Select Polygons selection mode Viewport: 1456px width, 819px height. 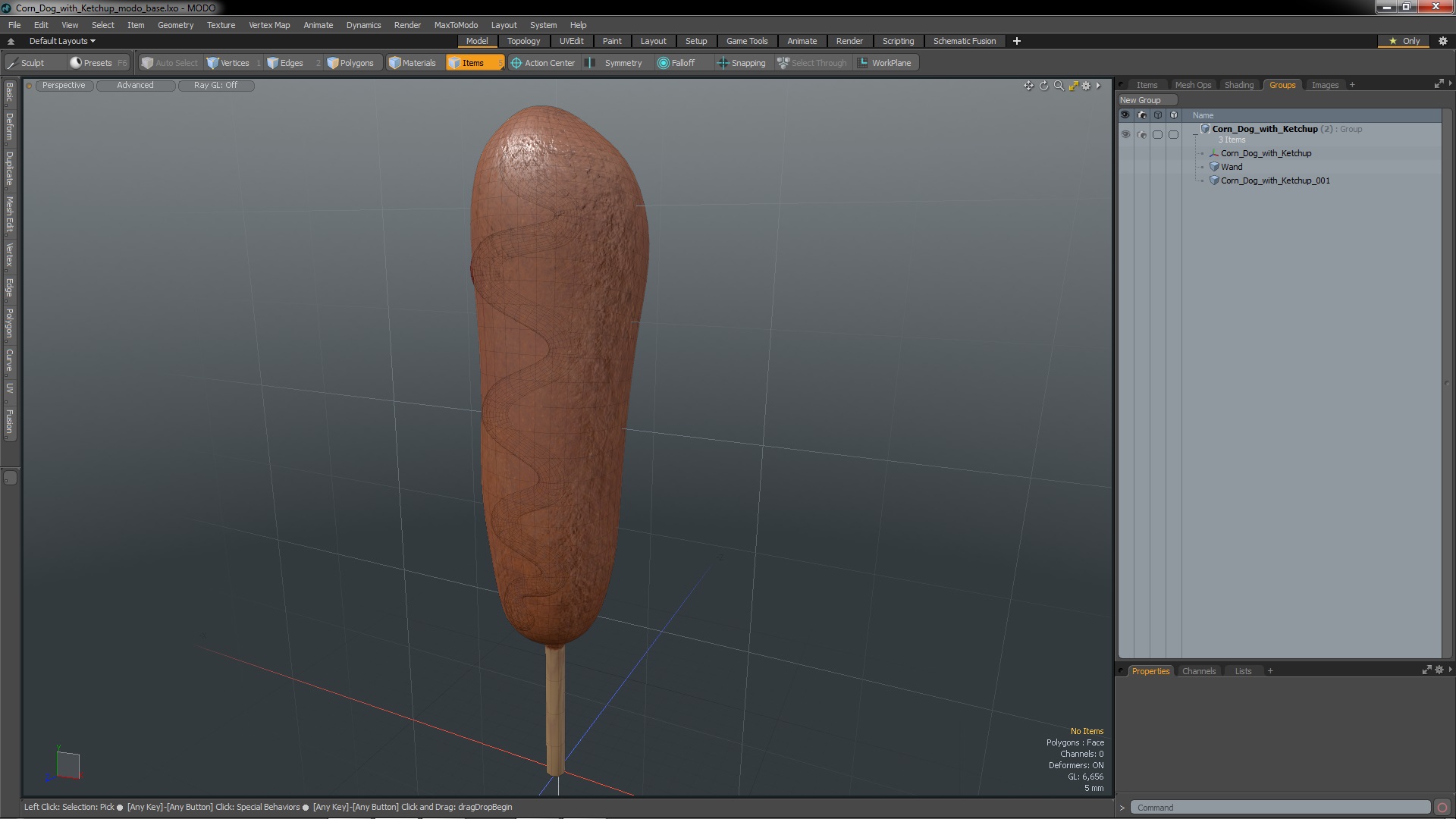[x=350, y=63]
